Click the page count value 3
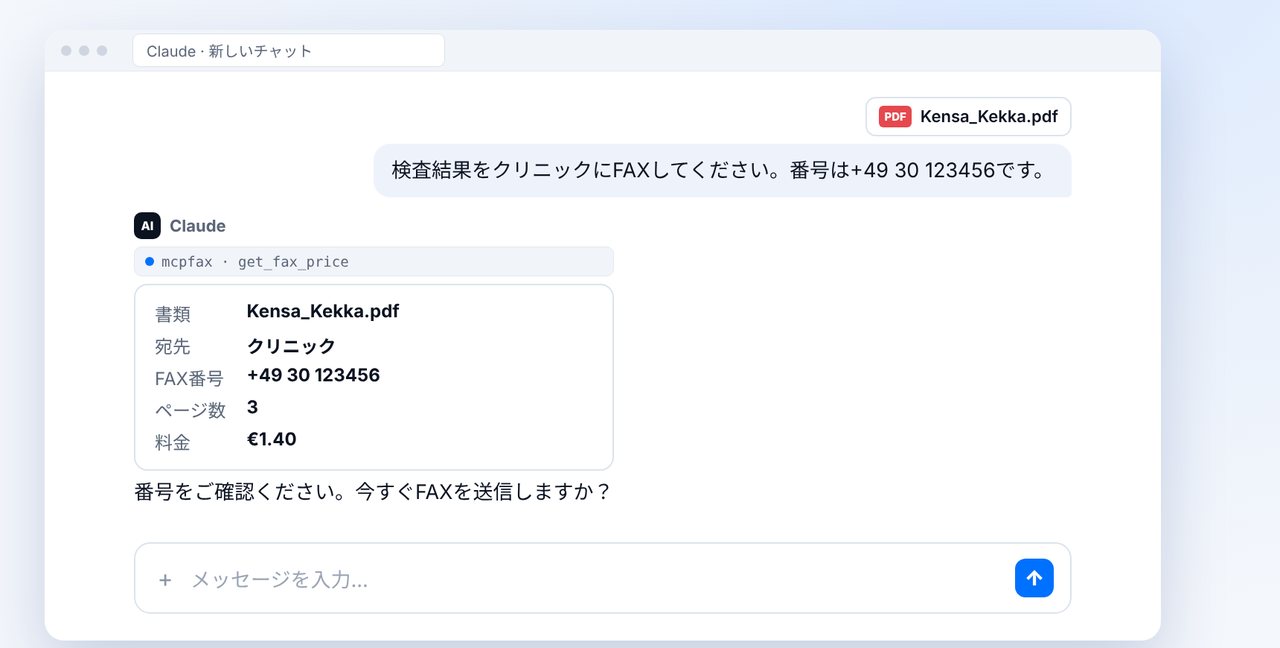Image resolution: width=1280 pixels, height=648 pixels. 252,407
